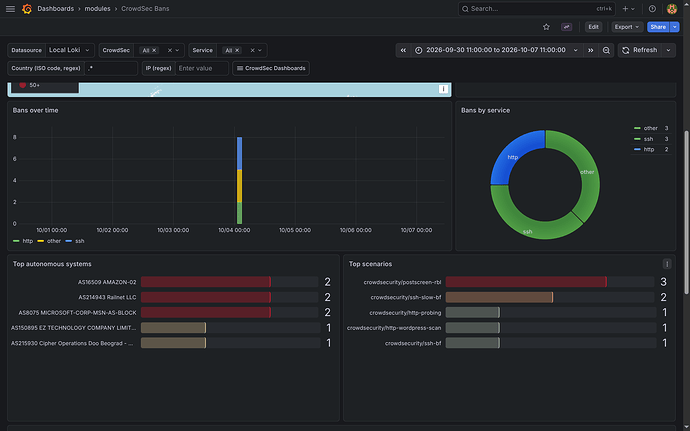Open the map panel info icon
Image resolution: width=690 pixels, height=431 pixels.
[443, 89]
